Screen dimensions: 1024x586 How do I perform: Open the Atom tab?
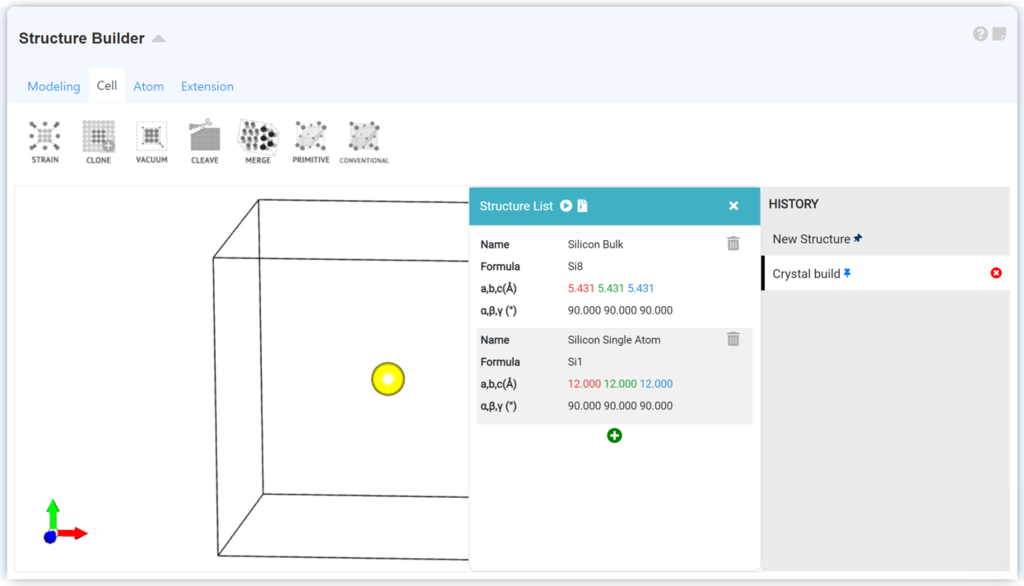point(148,87)
